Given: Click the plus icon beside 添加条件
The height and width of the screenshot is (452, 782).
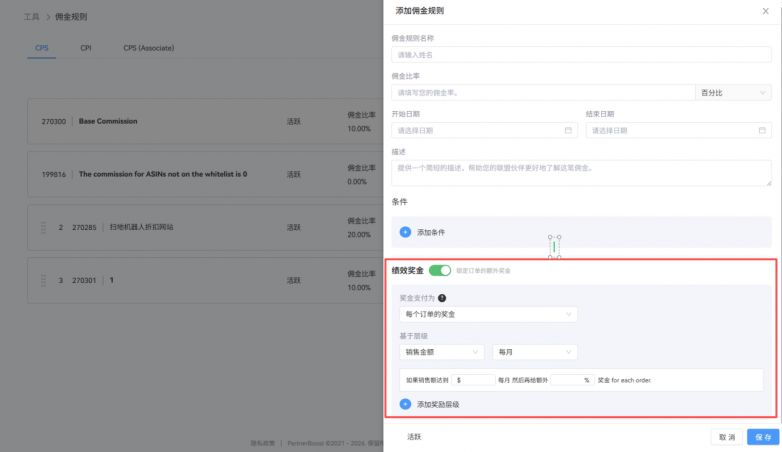Looking at the screenshot, I should tap(405, 232).
